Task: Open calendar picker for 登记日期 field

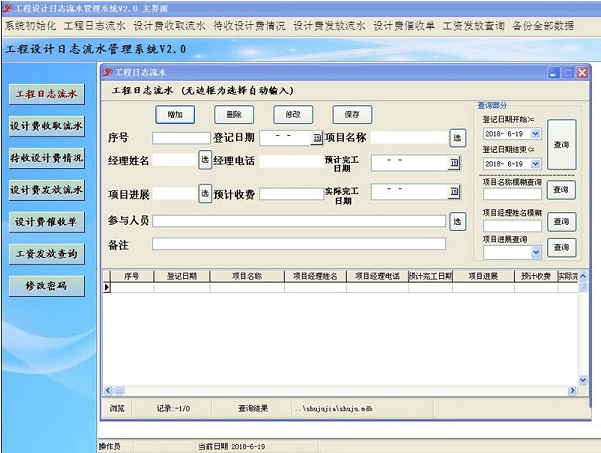Action: pos(317,138)
